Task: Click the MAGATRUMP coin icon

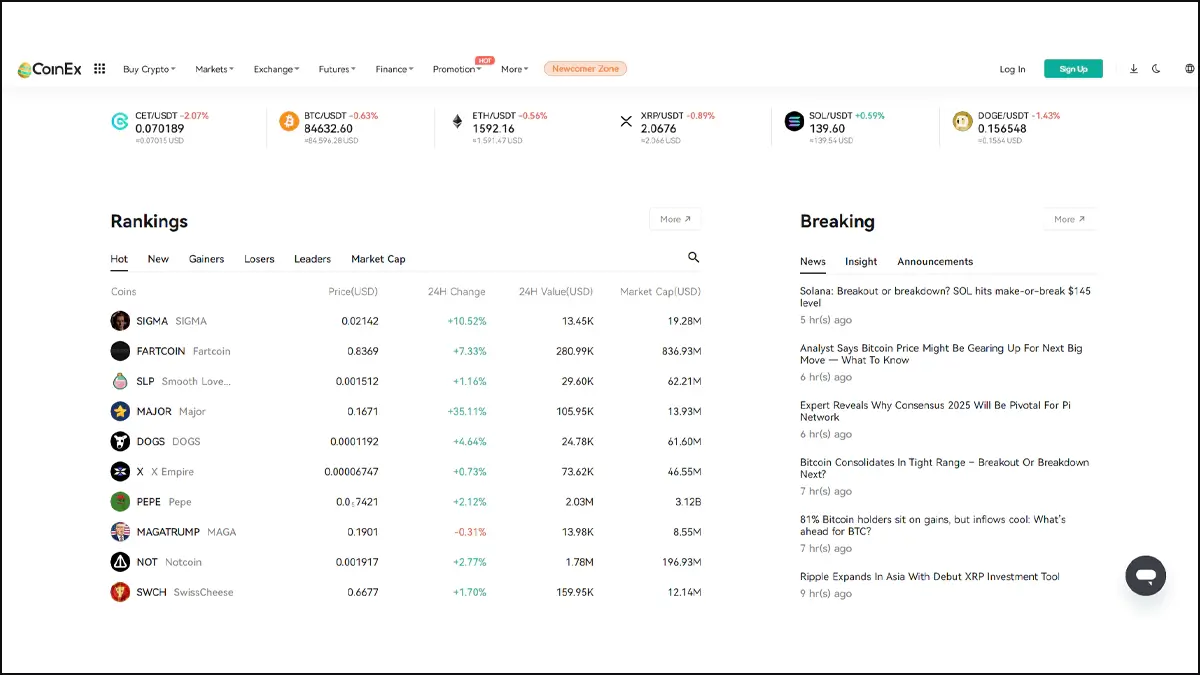Action: click(120, 531)
